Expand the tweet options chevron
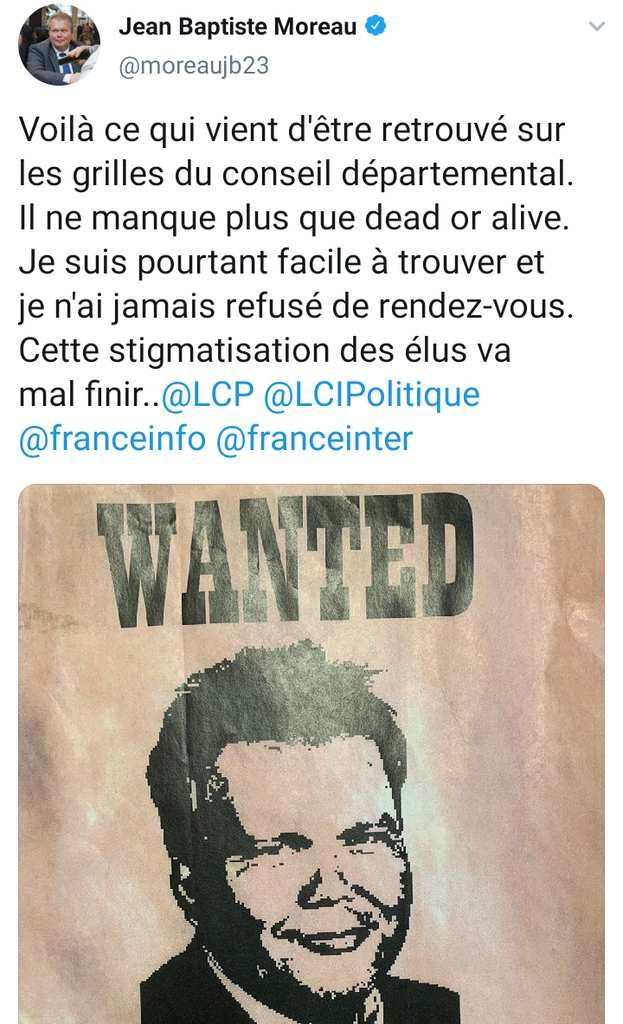 [x=596, y=27]
